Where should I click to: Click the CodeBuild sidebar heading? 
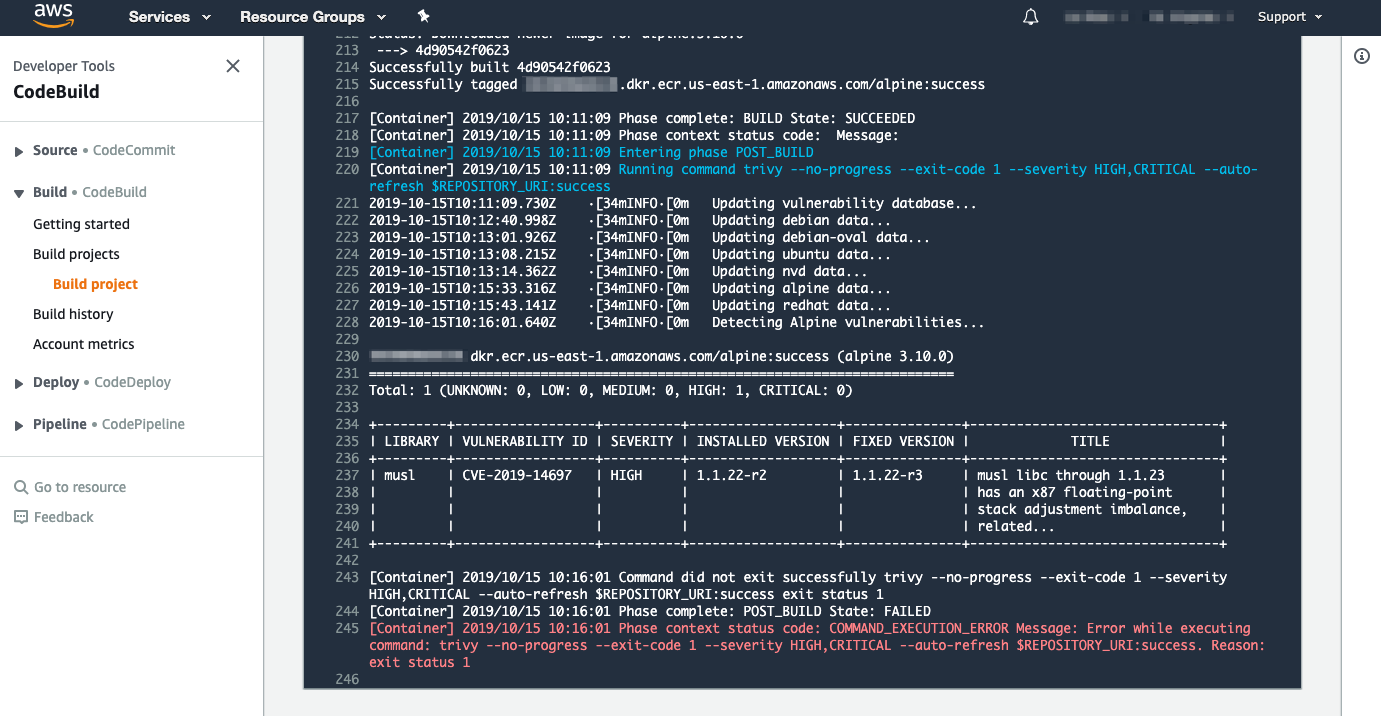(x=56, y=92)
